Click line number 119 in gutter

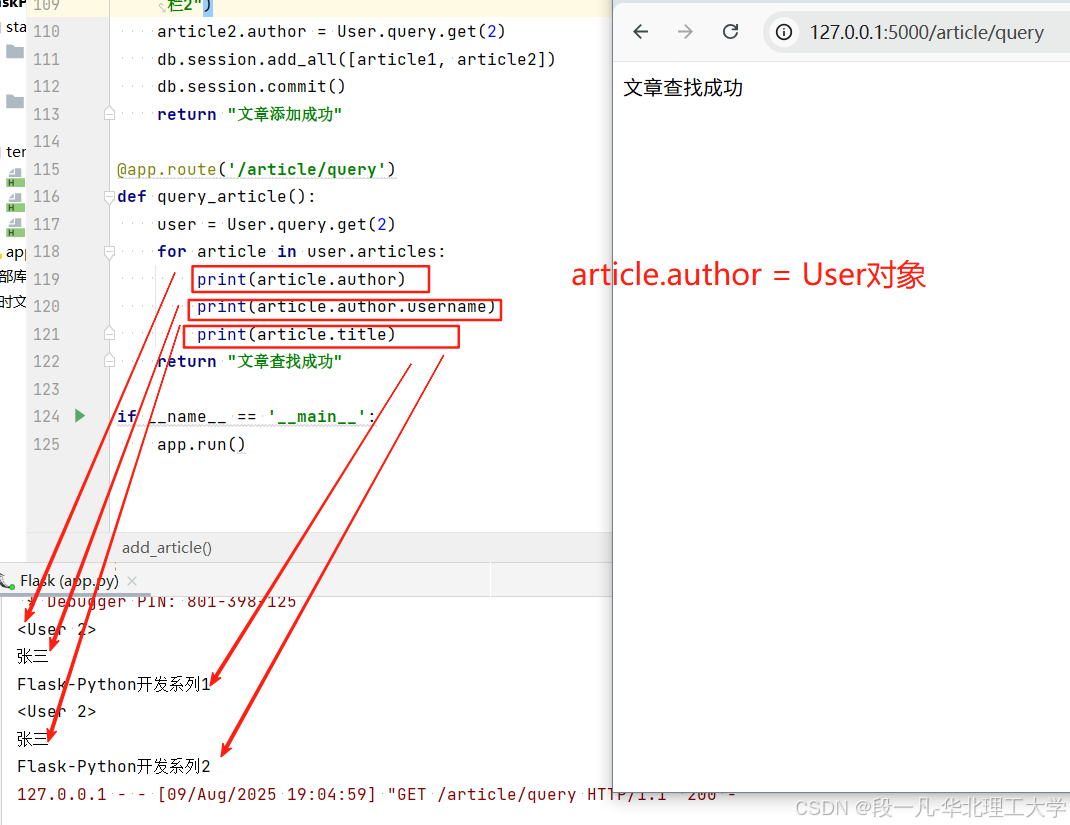point(46,279)
